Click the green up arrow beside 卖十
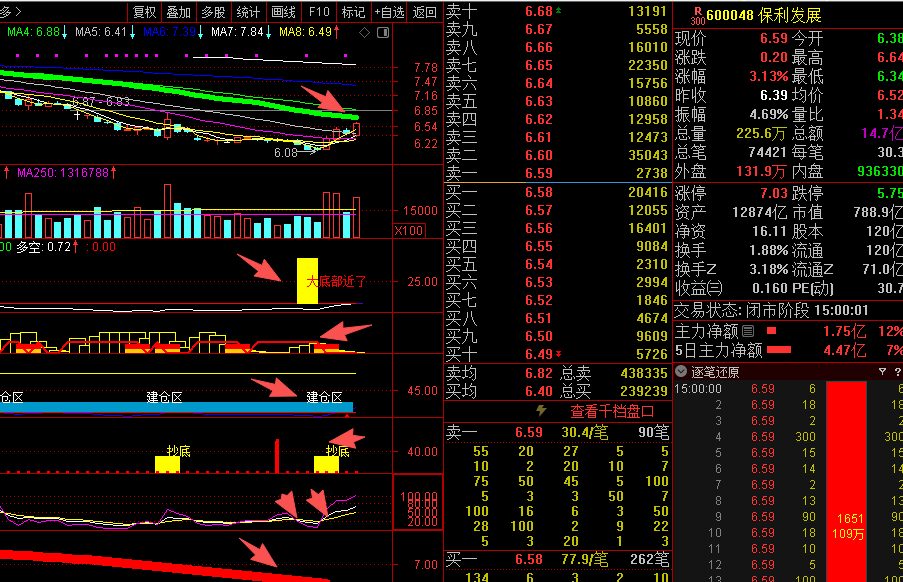This screenshot has height=582, width=903. [559, 11]
